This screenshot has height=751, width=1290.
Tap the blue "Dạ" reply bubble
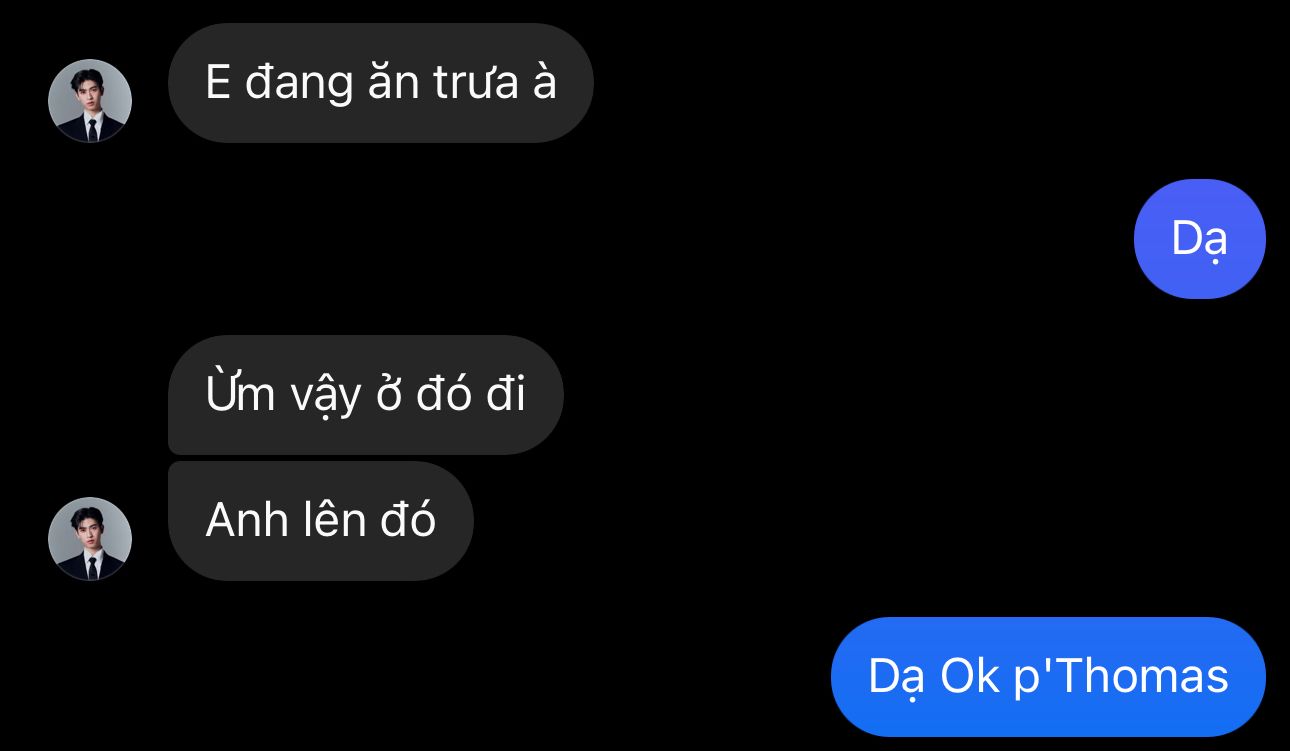(x=1200, y=239)
